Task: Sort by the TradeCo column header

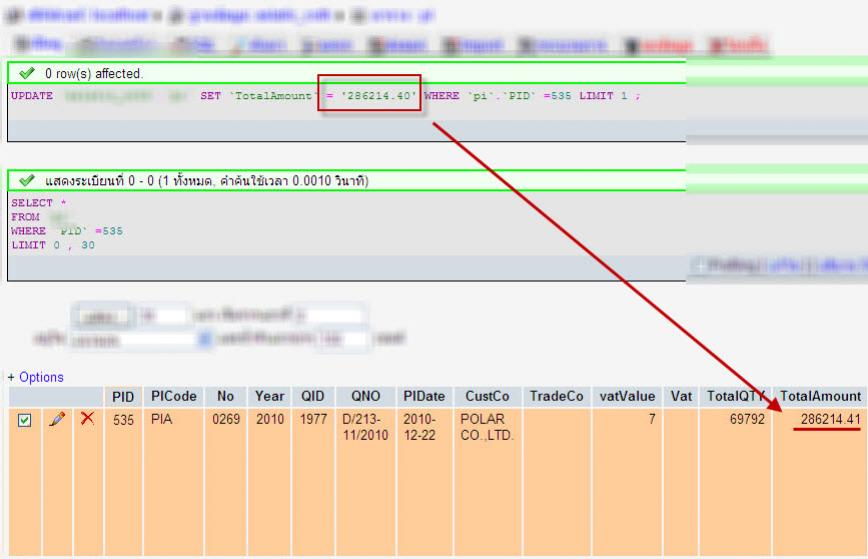Action: pos(556,396)
